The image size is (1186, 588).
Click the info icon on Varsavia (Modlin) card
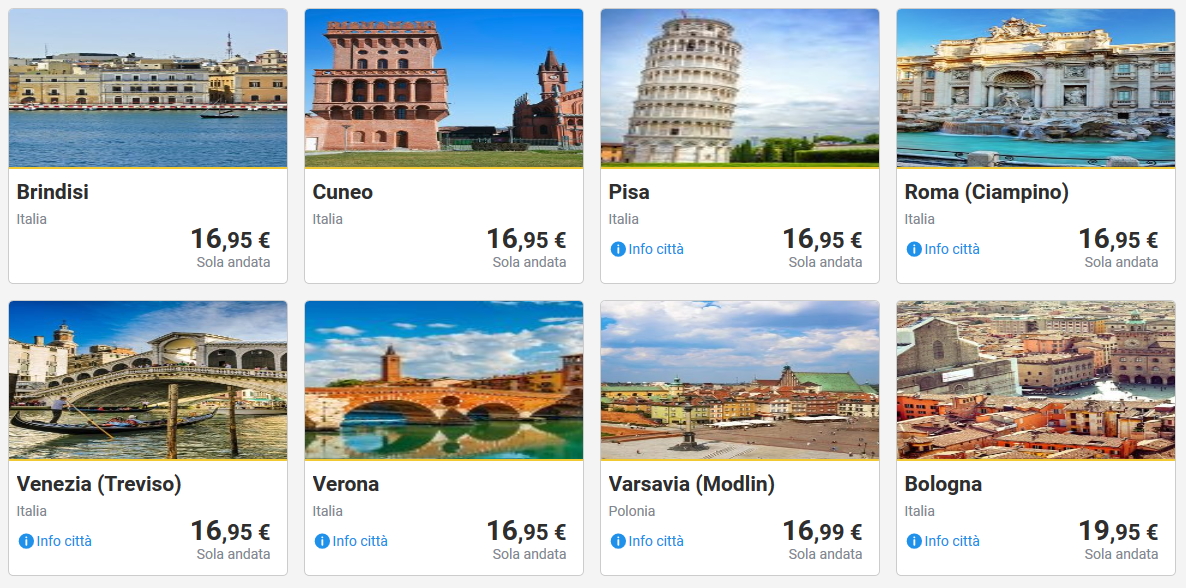[x=618, y=541]
